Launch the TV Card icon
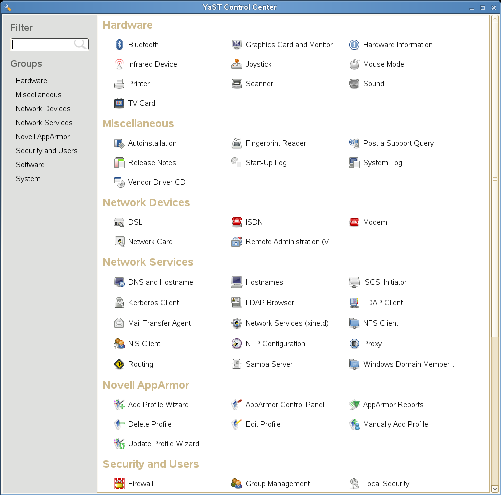 tap(119, 103)
